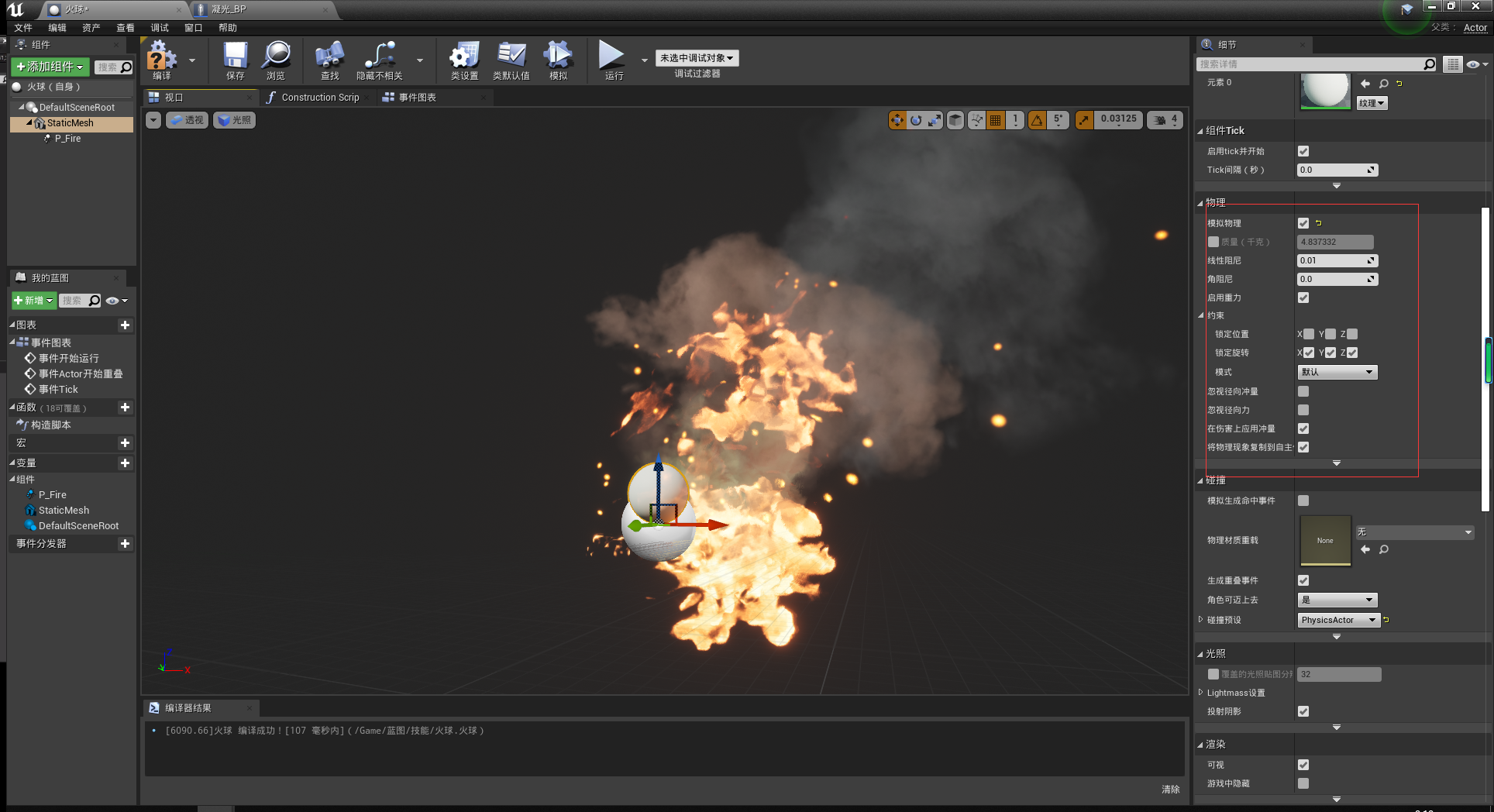Add new 事件分发器 with plus icon
Image resolution: width=1494 pixels, height=812 pixels.
click(125, 544)
